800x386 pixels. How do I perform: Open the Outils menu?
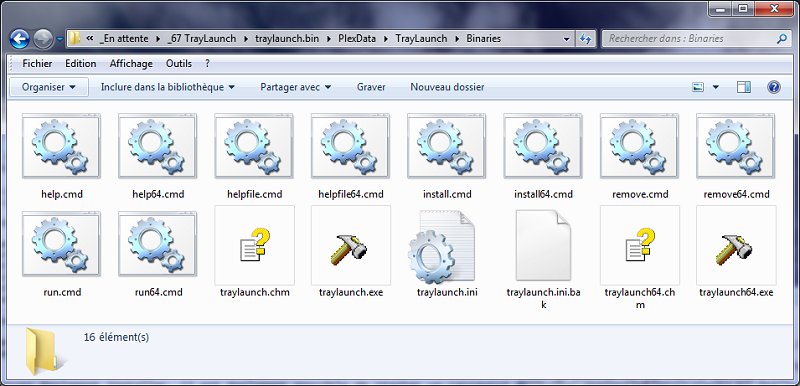pos(179,64)
